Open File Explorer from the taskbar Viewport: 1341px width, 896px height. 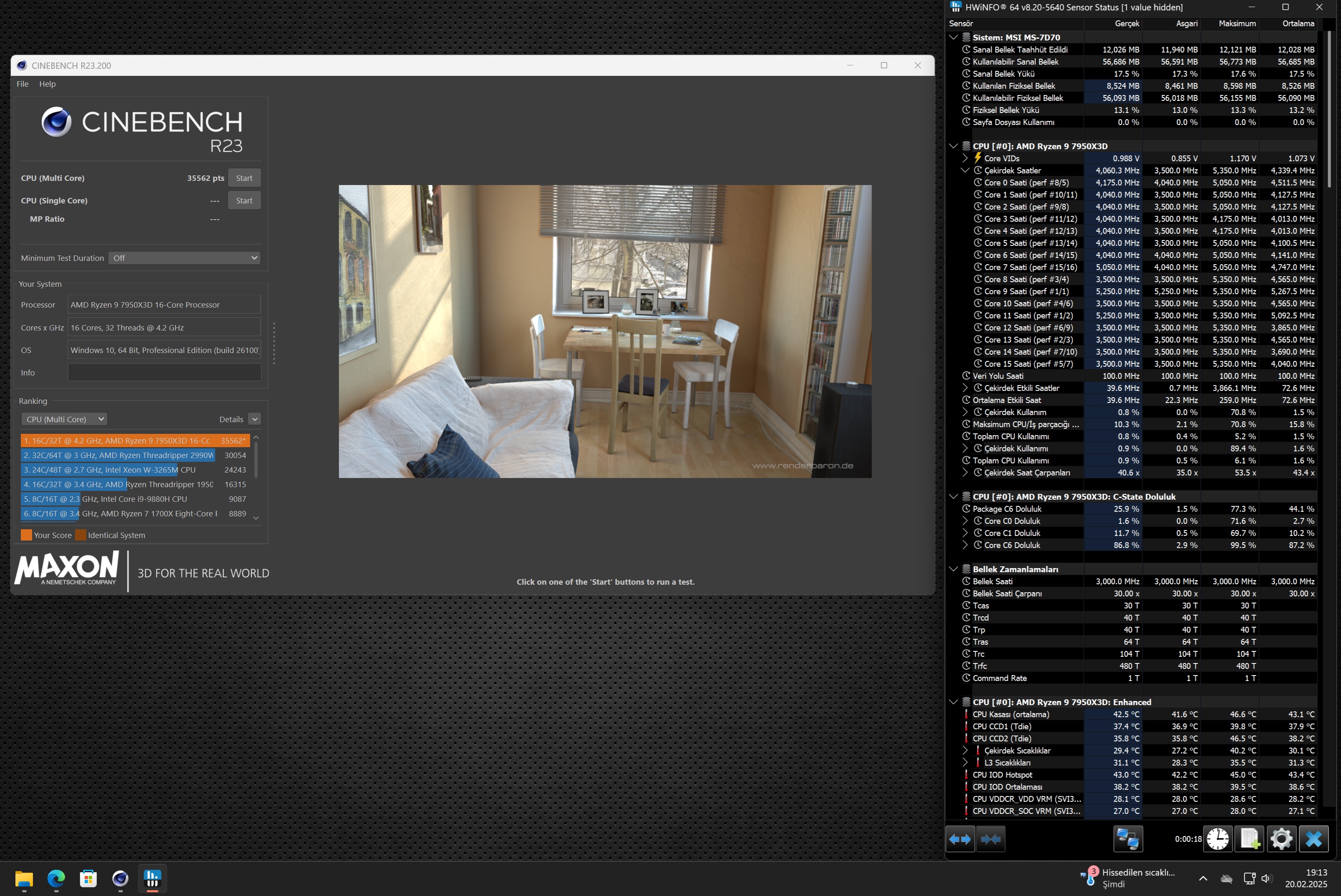coord(24,878)
